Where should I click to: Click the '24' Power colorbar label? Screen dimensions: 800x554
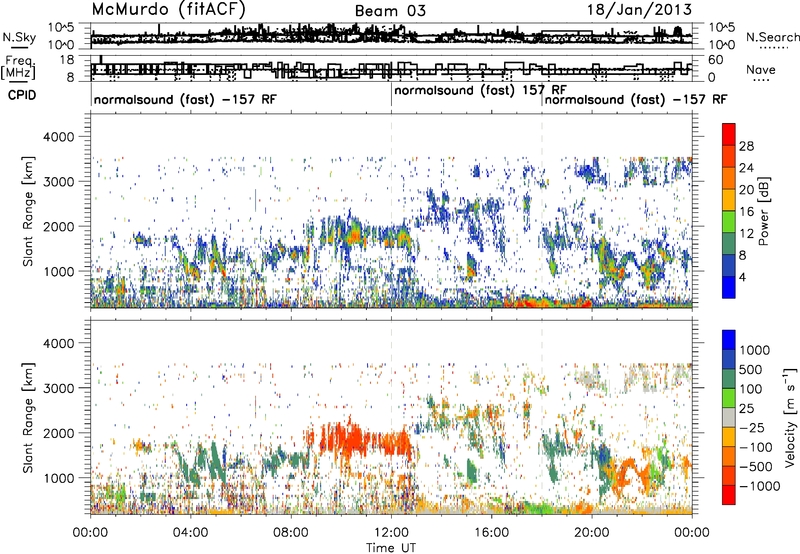746,168
